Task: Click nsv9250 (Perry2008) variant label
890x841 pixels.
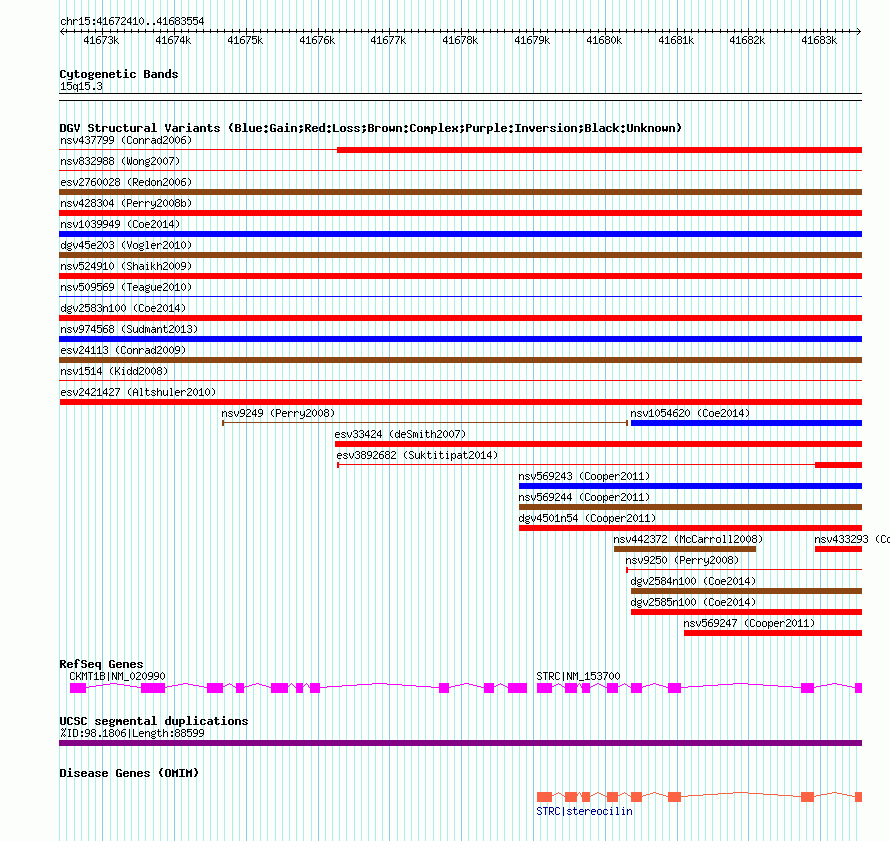Action: pyautogui.click(x=682, y=560)
